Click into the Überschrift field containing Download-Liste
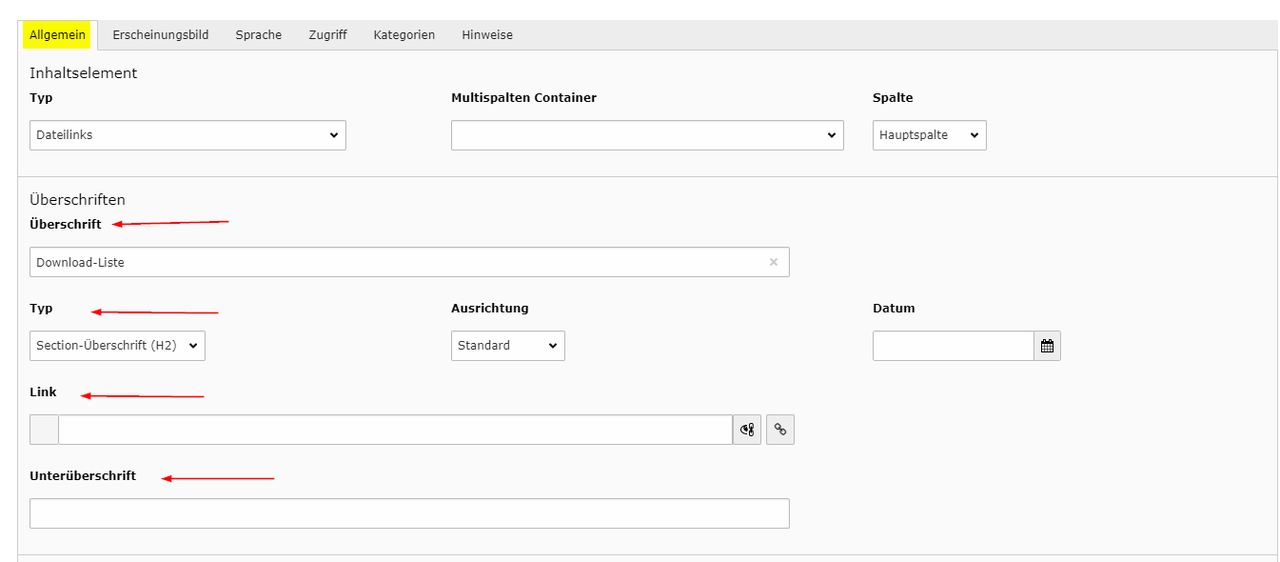The height and width of the screenshot is (562, 1280). coord(395,262)
